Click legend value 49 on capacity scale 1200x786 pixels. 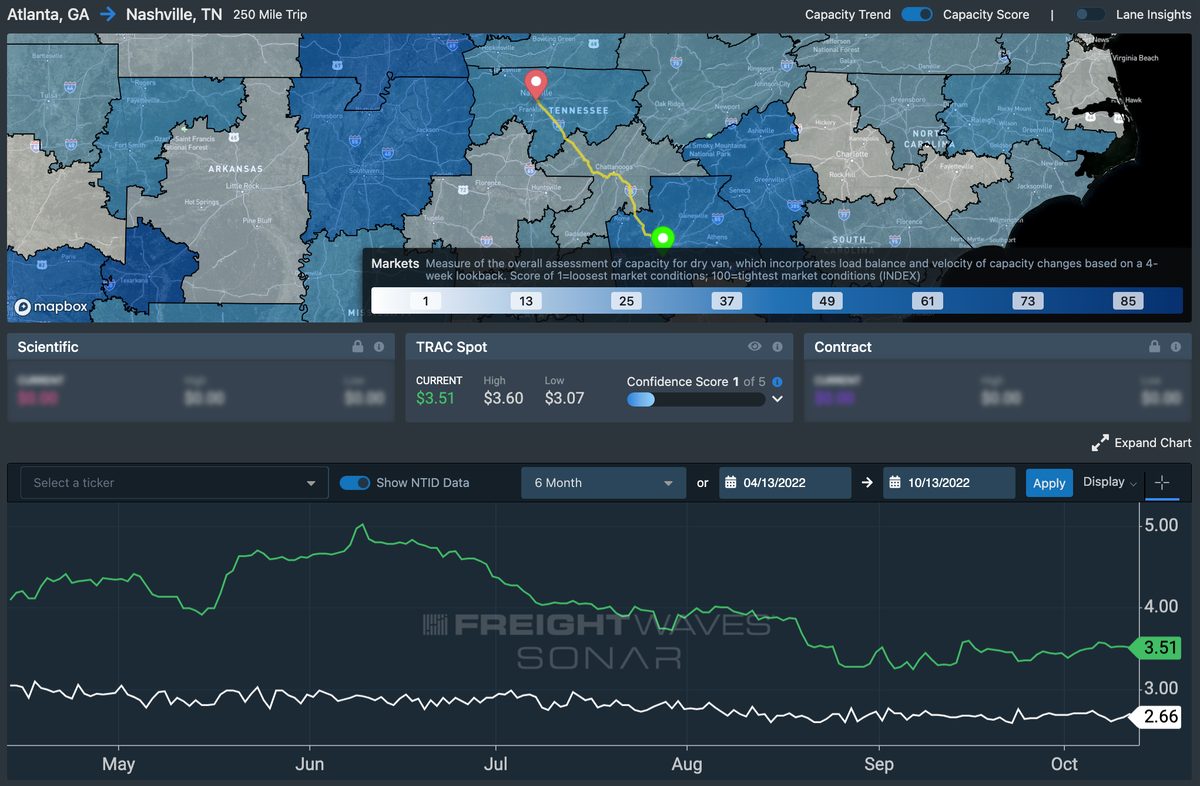coord(826,301)
